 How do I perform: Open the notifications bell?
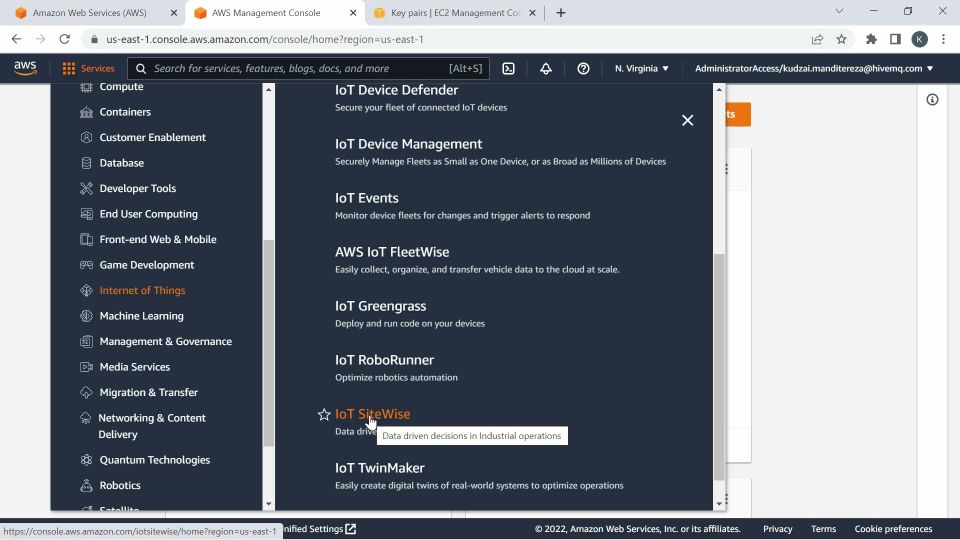pos(546,69)
